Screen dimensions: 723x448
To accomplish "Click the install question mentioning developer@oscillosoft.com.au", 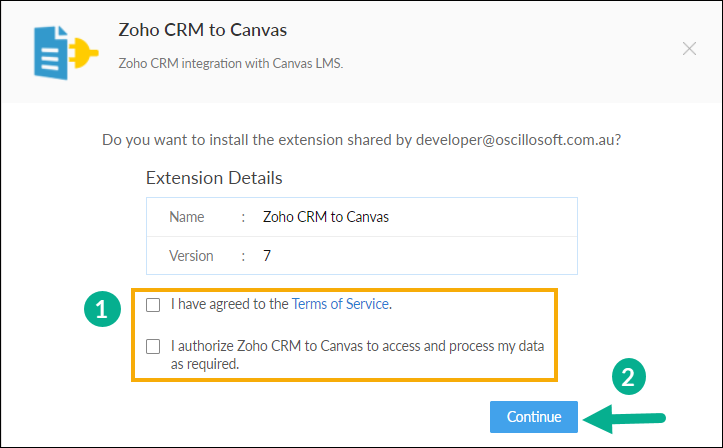I will (362, 140).
